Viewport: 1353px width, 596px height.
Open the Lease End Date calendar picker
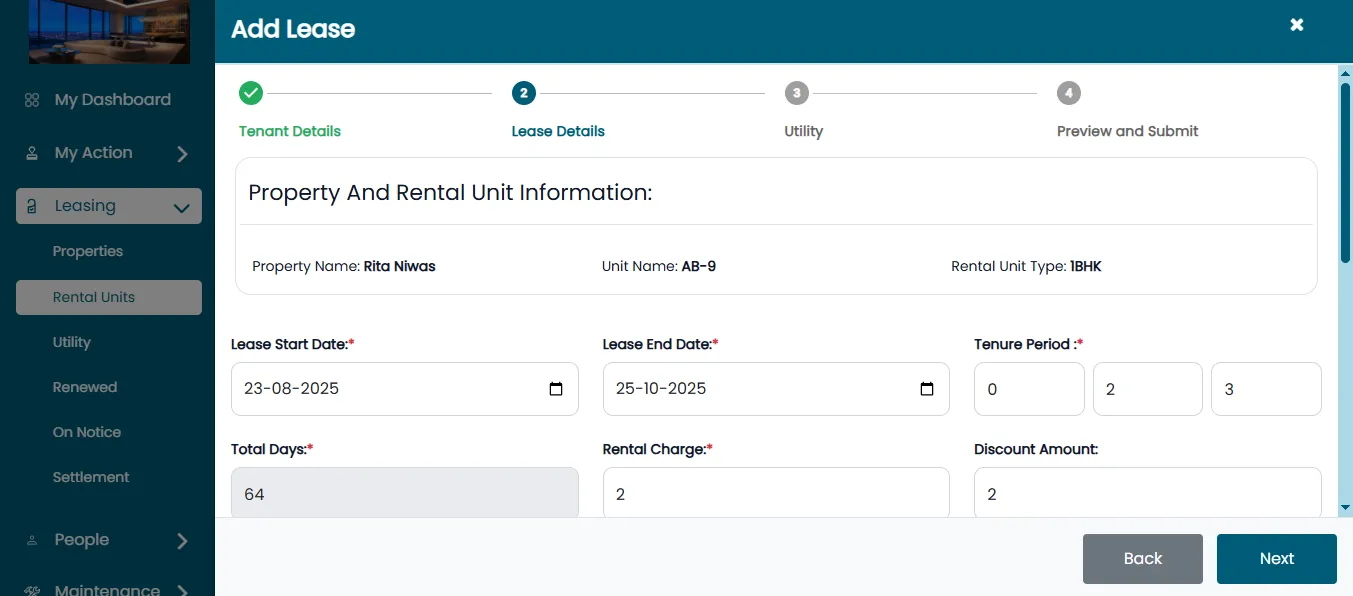[x=927, y=389]
